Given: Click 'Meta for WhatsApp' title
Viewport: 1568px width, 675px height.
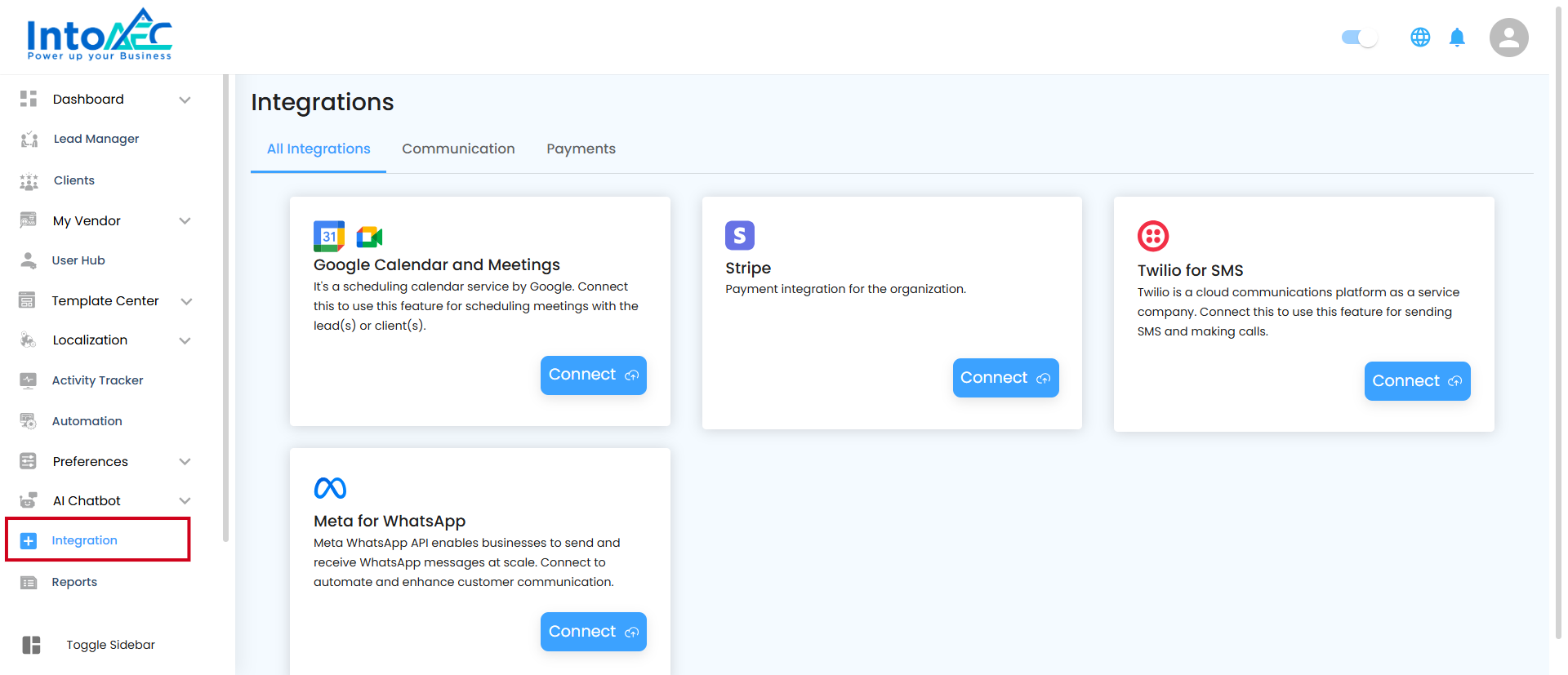Looking at the screenshot, I should pos(390,521).
